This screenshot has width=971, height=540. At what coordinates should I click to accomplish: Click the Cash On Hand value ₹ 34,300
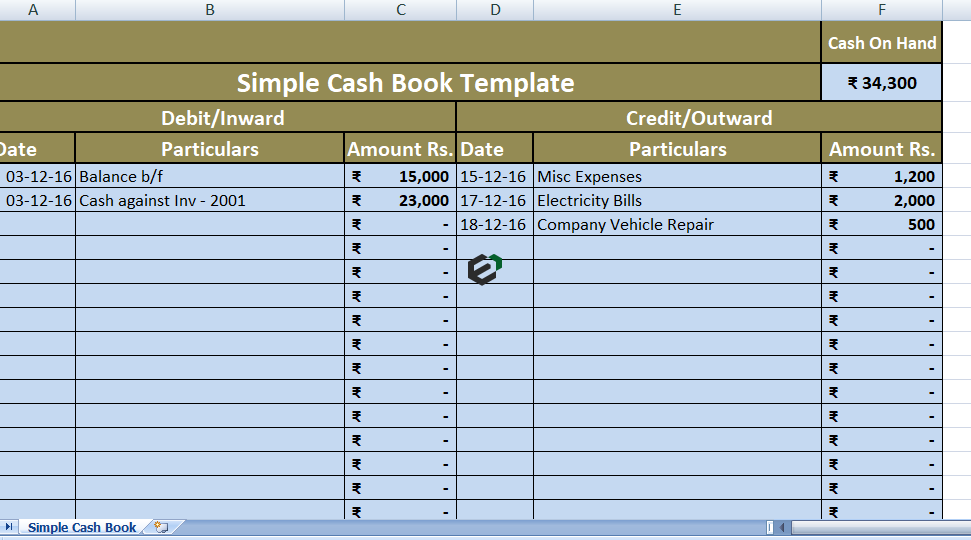tap(881, 83)
